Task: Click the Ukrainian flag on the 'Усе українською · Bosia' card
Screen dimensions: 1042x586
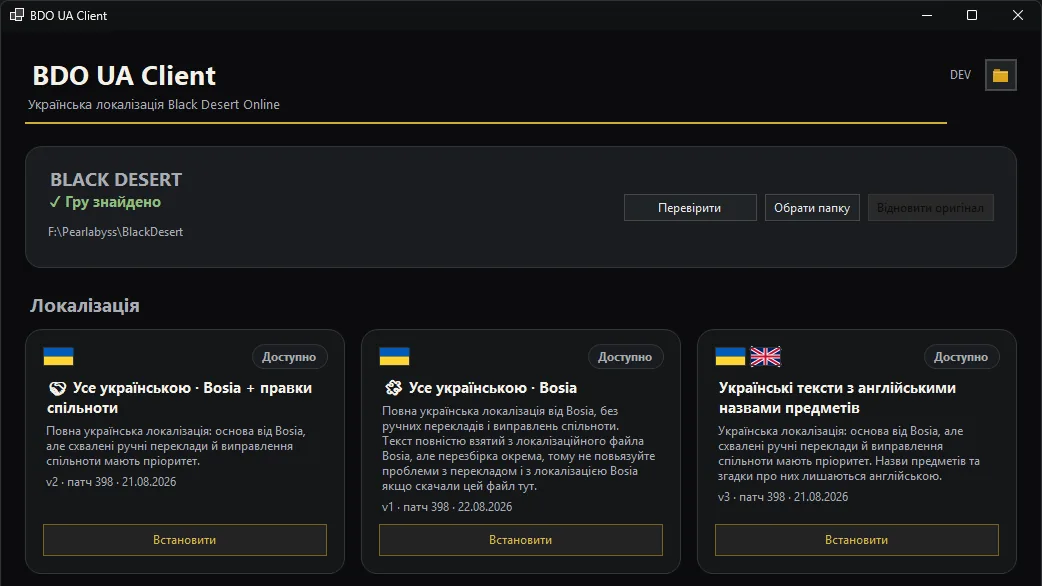Action: 394,356
